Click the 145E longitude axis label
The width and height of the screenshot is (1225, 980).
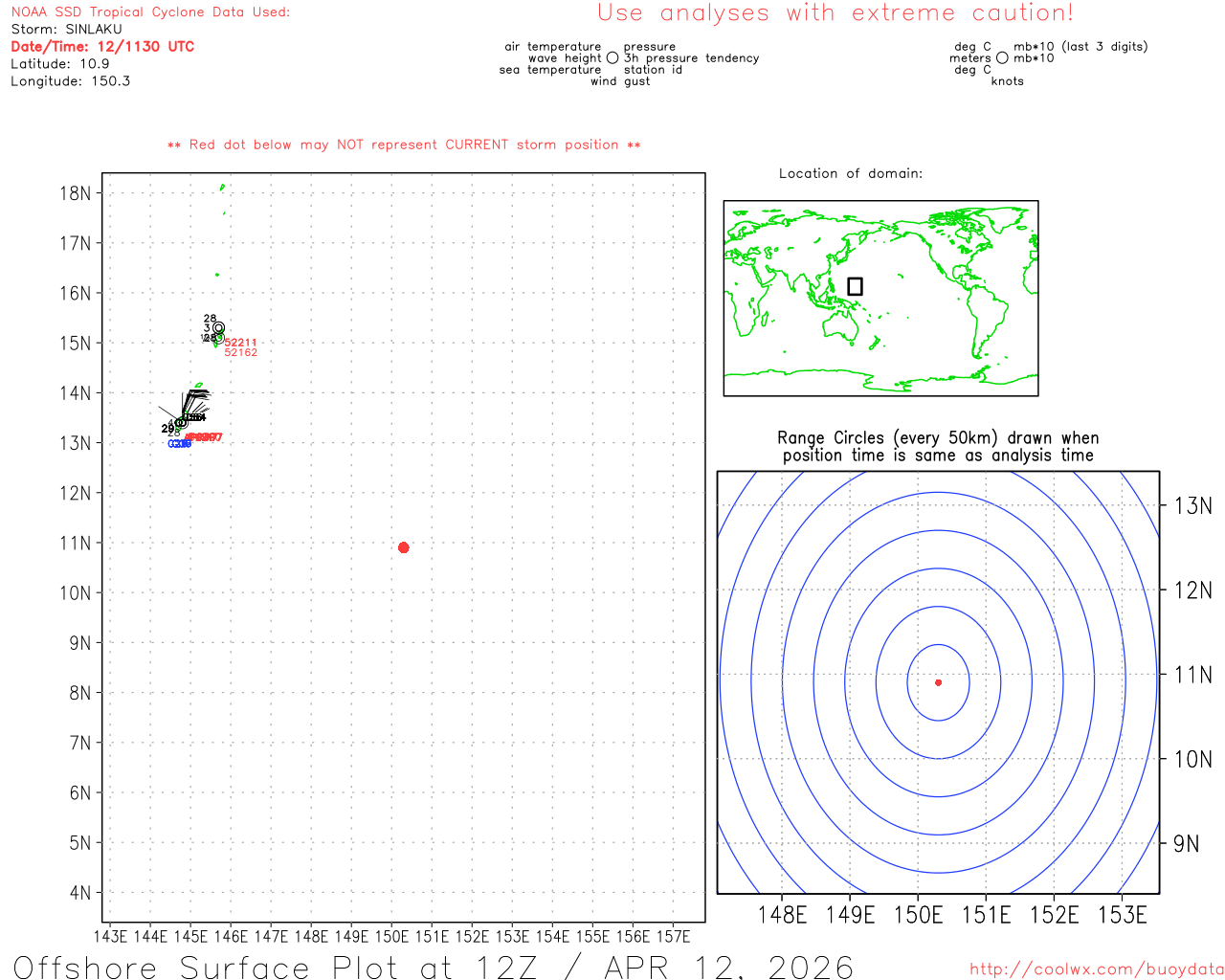190,936
